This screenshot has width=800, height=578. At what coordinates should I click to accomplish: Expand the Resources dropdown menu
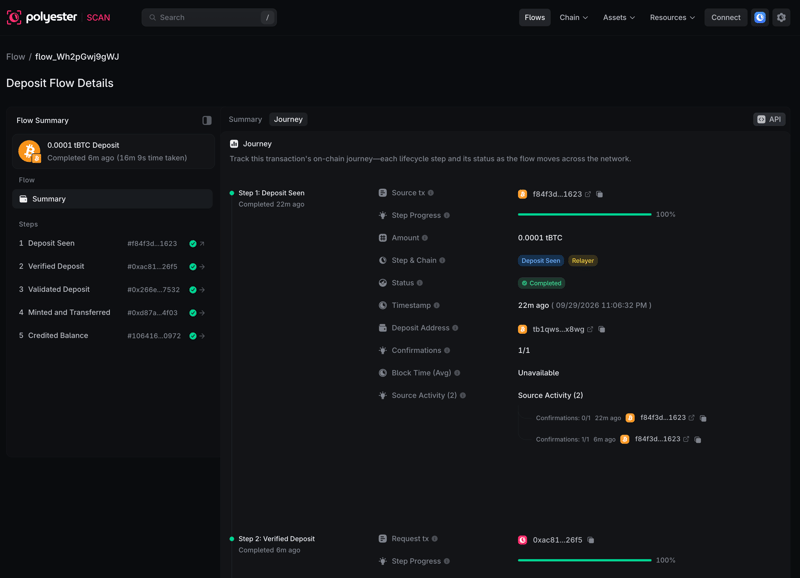point(672,17)
